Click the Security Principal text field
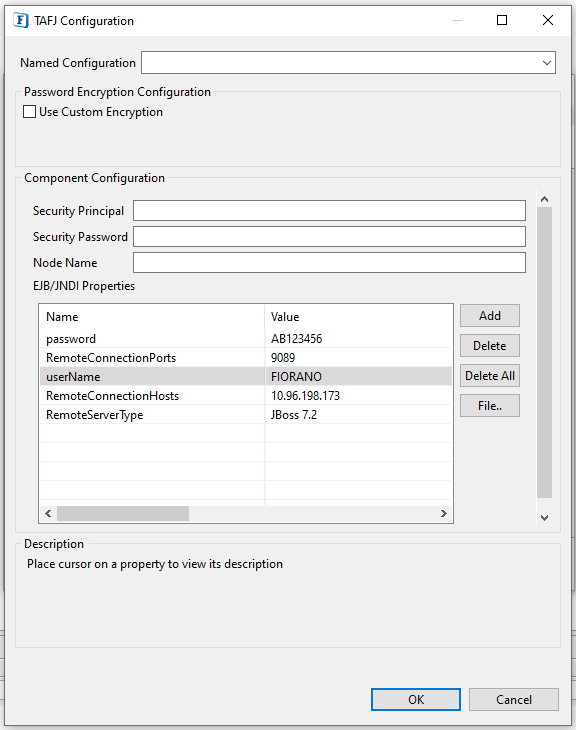The width and height of the screenshot is (576, 730). coord(329,210)
